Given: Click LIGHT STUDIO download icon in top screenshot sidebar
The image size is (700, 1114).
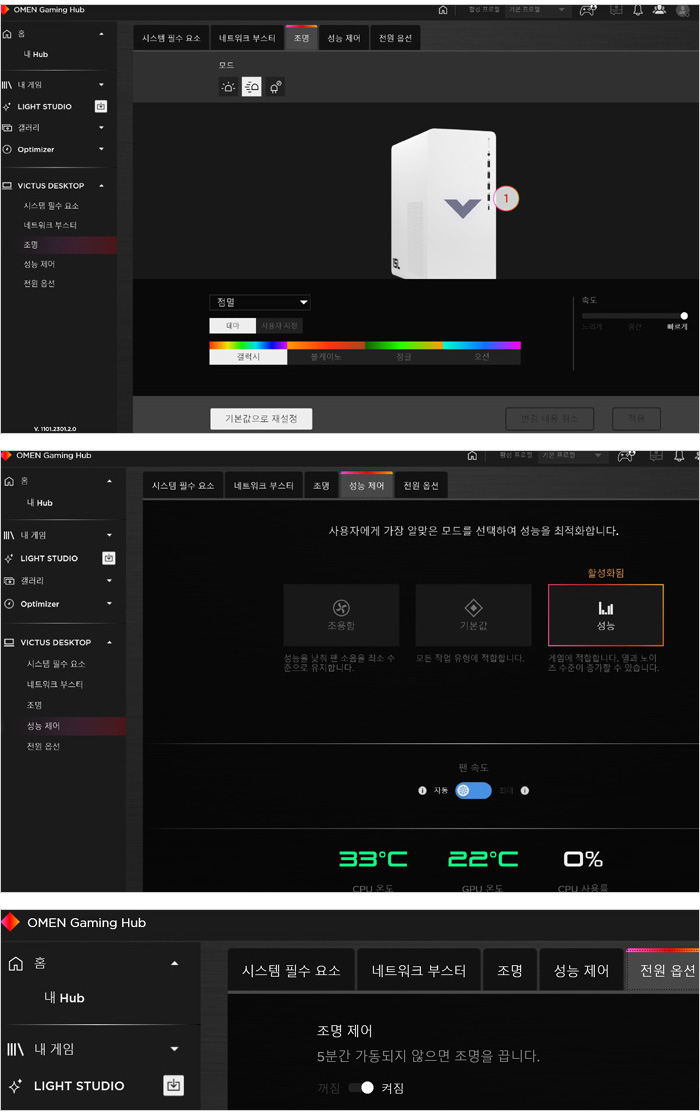Looking at the screenshot, I should 101,106.
